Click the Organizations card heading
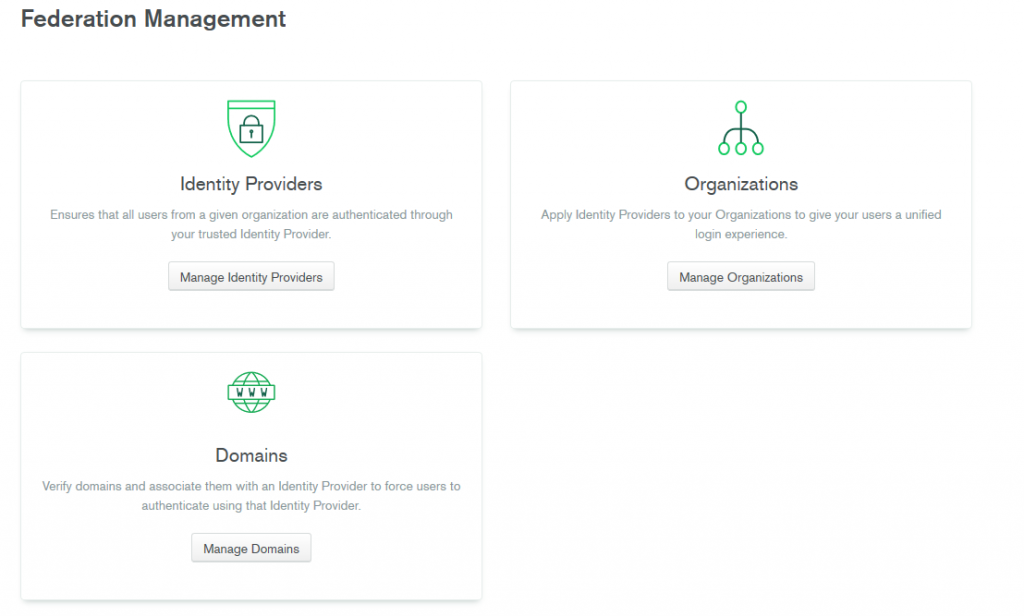The width and height of the screenshot is (1024, 616). coord(741,184)
